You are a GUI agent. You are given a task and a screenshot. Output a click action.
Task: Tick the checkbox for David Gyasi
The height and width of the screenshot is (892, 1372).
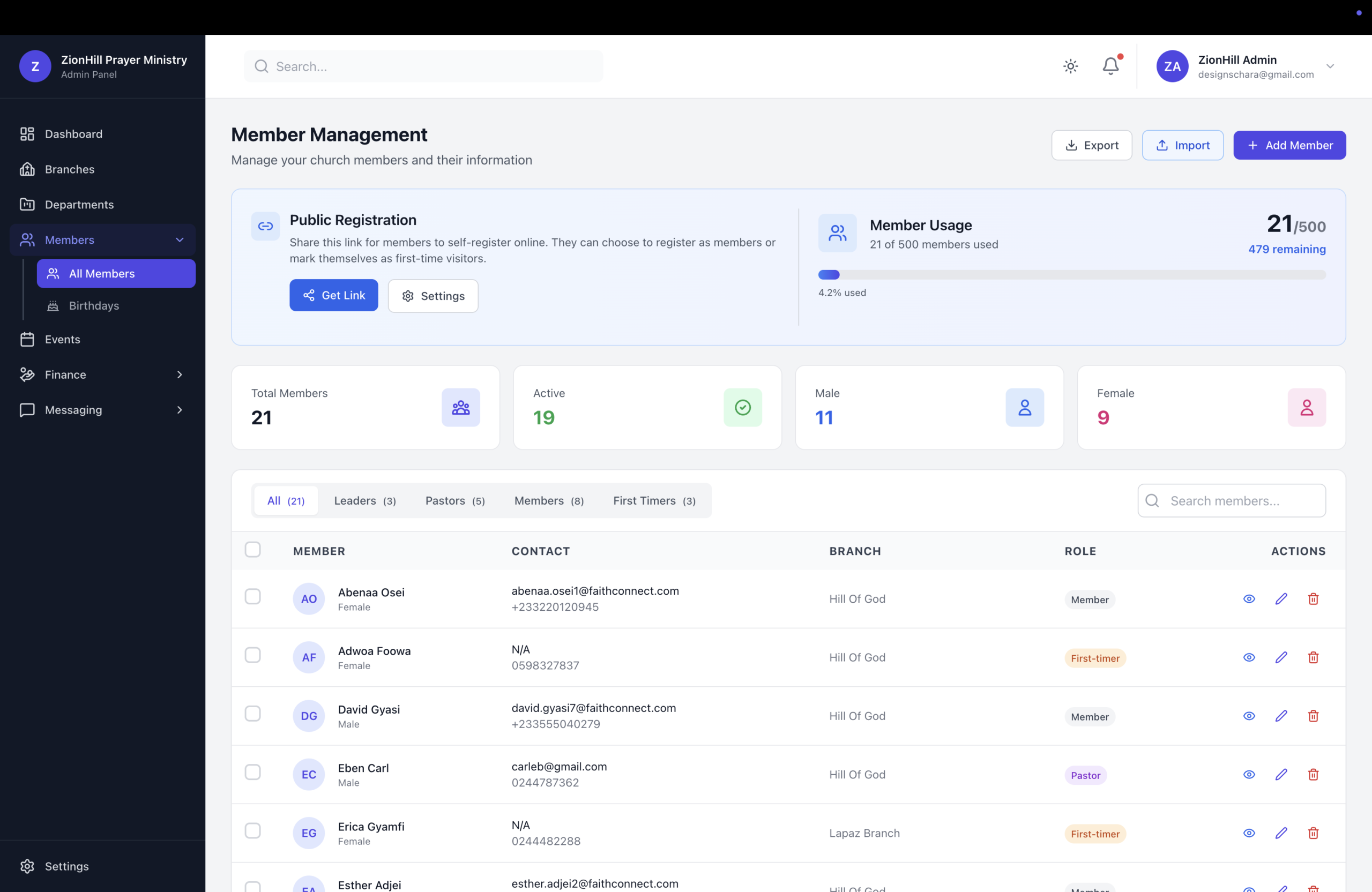click(253, 714)
